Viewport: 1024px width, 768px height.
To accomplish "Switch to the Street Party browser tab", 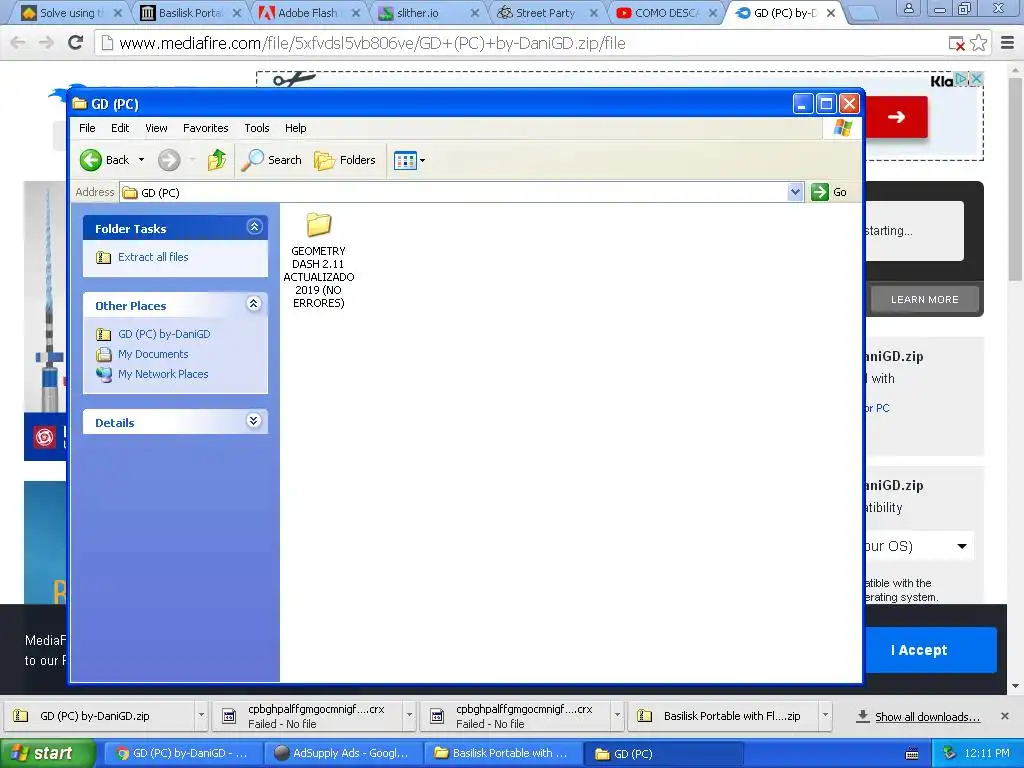I will coord(545,13).
